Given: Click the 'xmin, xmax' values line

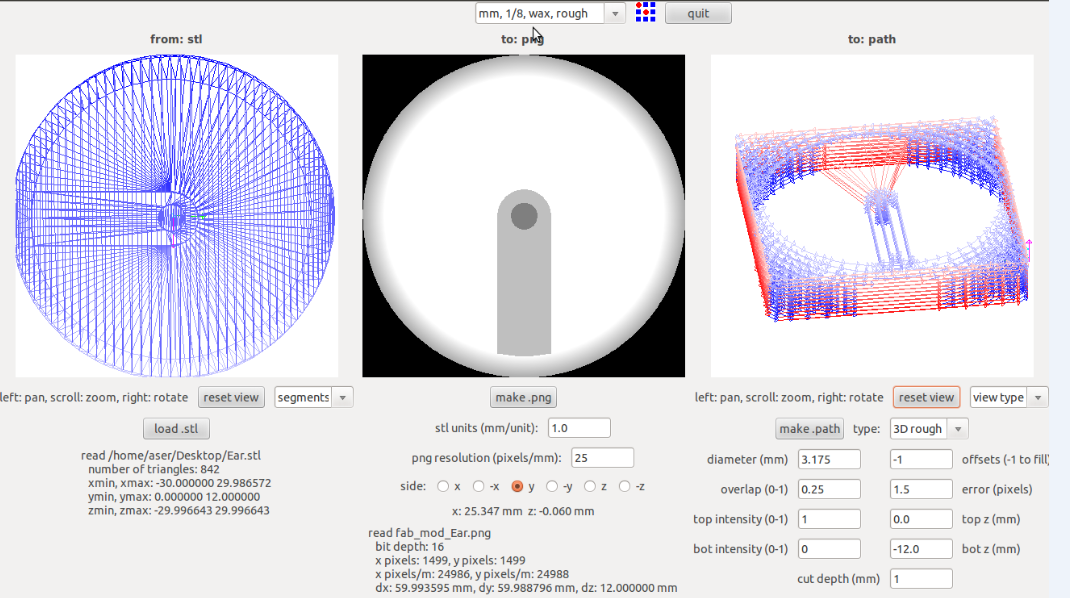Looking at the screenshot, I should point(179,483).
